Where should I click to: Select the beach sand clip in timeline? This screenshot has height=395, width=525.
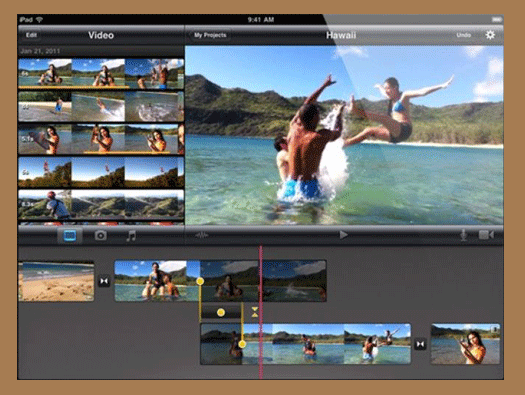click(x=56, y=281)
